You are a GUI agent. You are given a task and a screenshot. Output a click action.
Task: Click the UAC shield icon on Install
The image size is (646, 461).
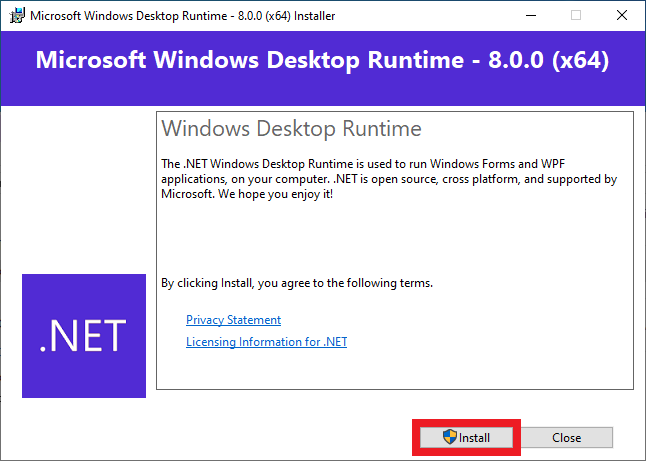click(x=449, y=438)
